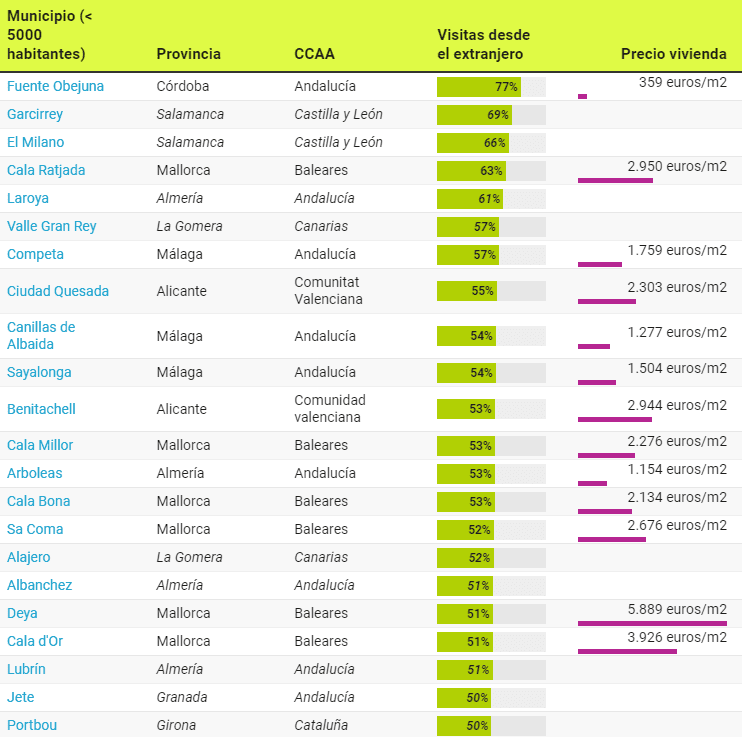Click the Municipio column header

[x=49, y=35]
